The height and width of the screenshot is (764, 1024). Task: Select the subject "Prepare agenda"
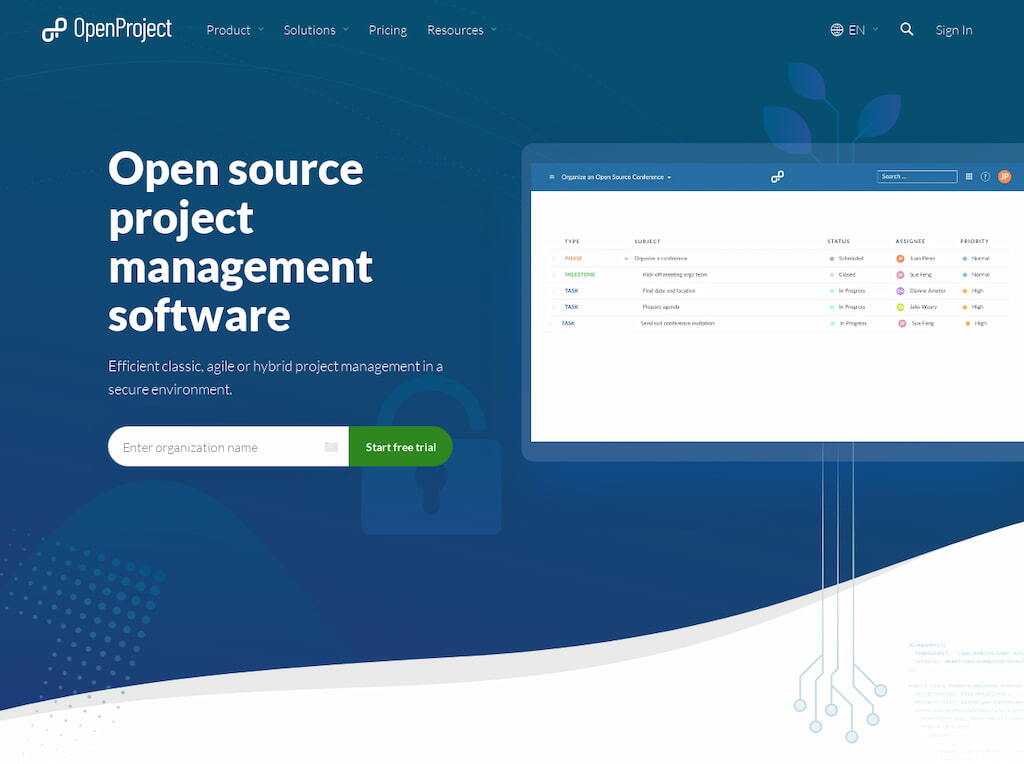coord(661,307)
